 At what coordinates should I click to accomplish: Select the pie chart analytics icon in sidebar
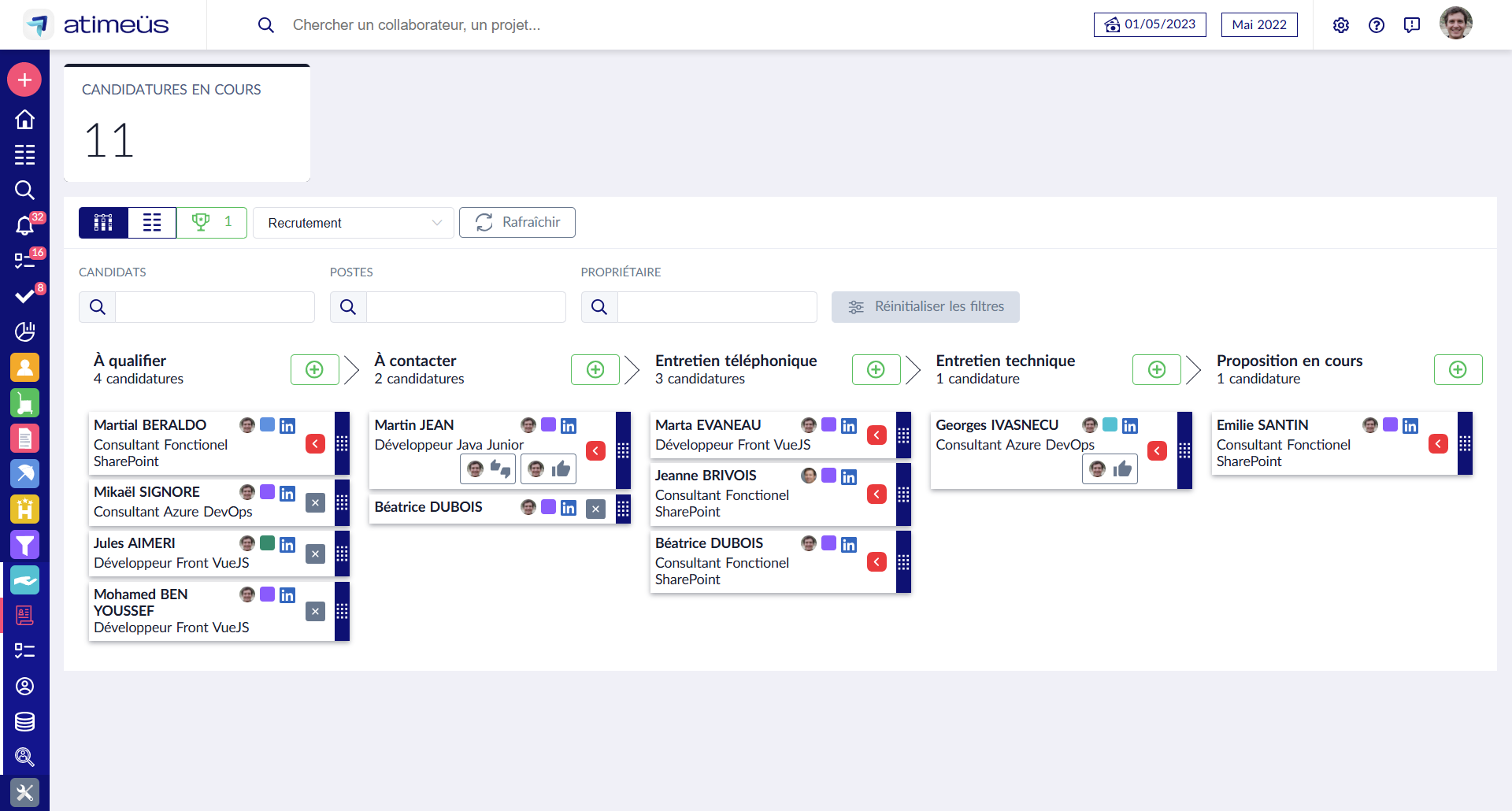tap(25, 331)
